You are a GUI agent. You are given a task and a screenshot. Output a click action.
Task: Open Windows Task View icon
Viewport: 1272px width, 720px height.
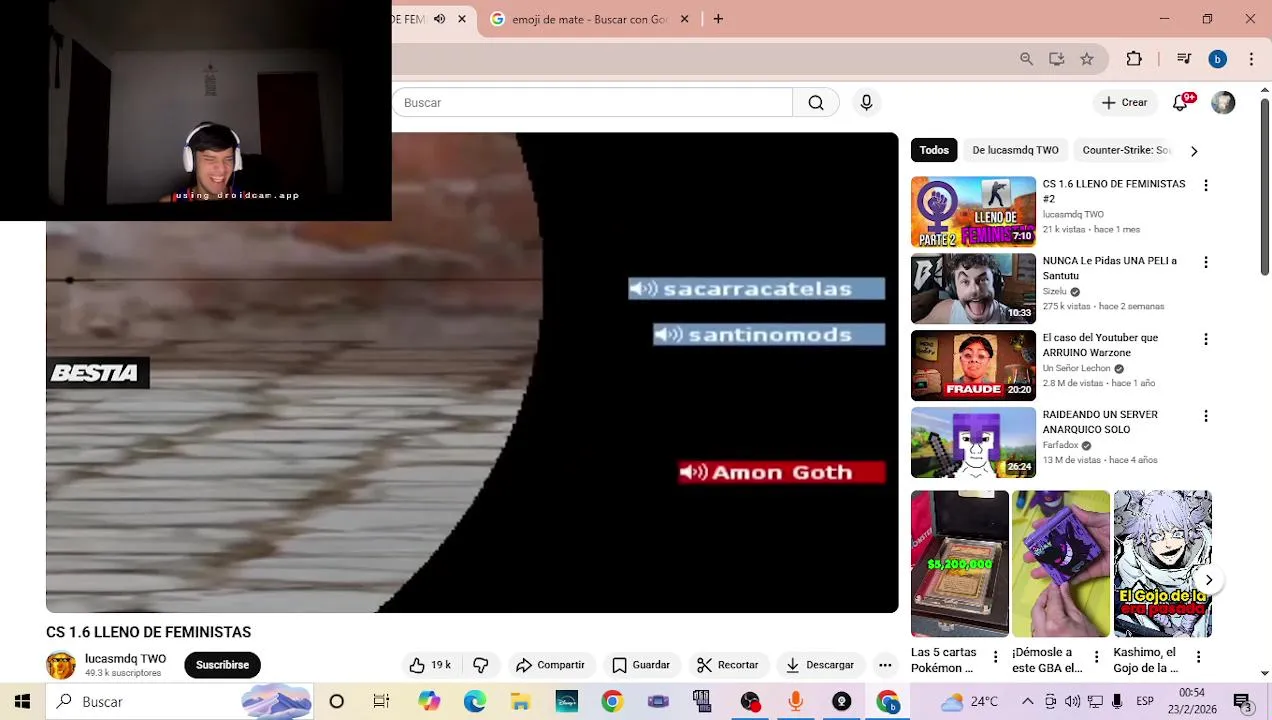(381, 702)
